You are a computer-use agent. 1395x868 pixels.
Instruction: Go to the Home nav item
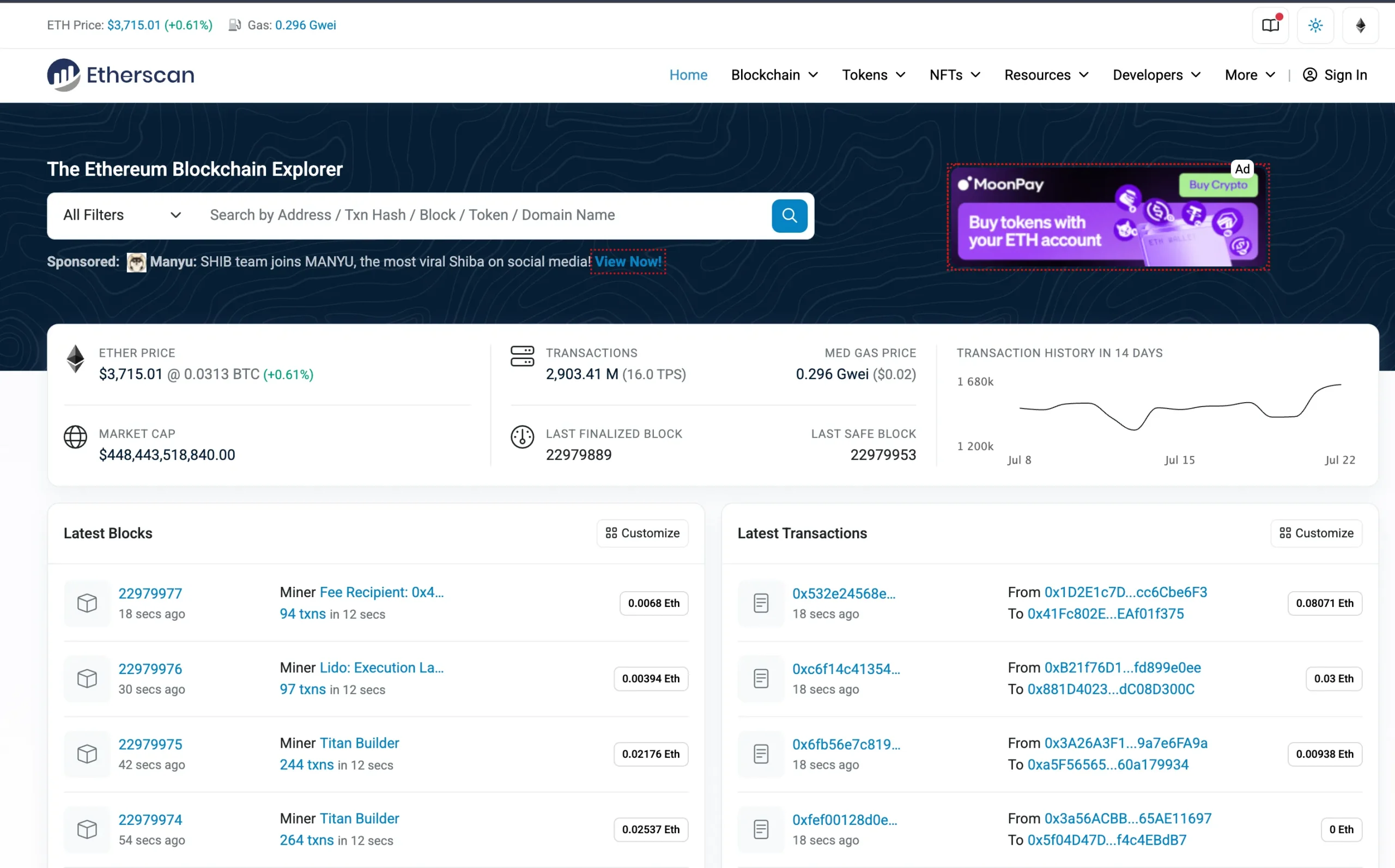(688, 75)
